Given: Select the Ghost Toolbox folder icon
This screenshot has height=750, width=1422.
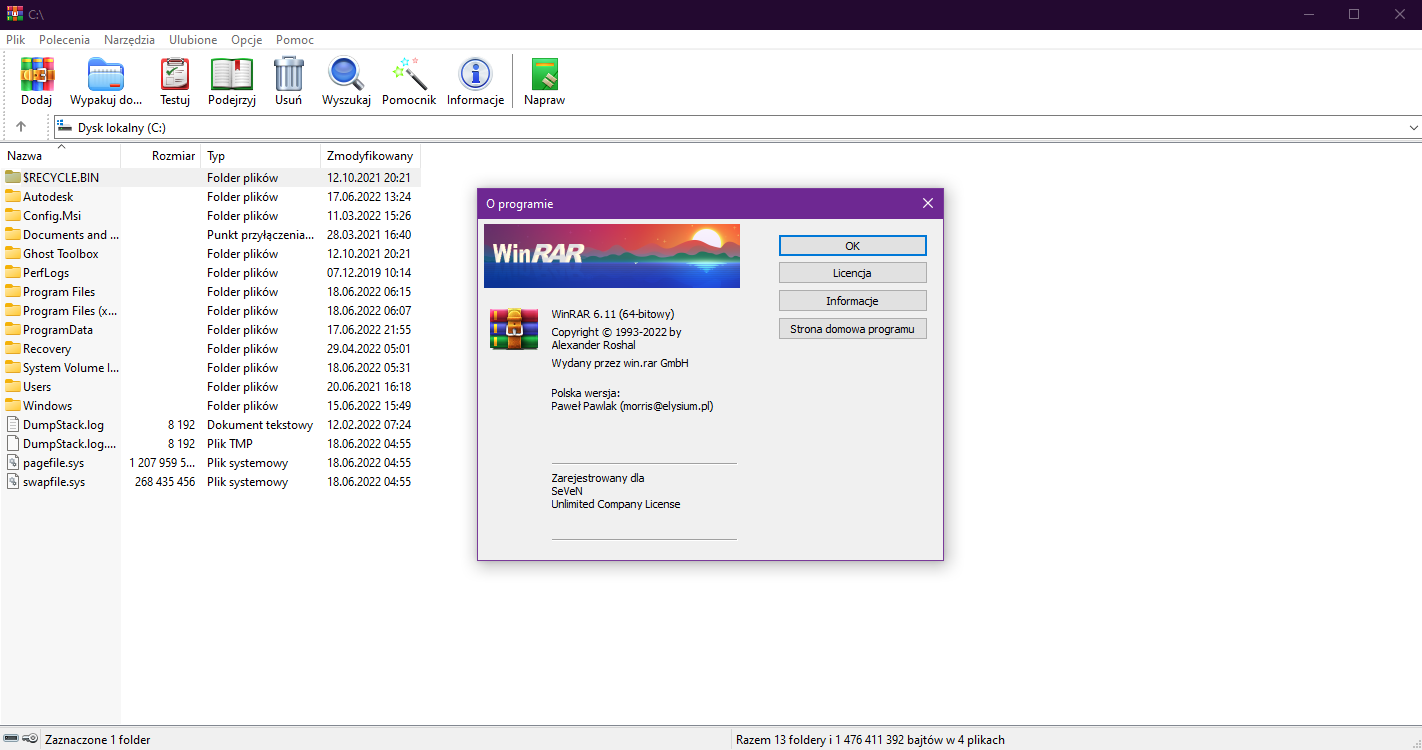Looking at the screenshot, I should click(x=13, y=254).
